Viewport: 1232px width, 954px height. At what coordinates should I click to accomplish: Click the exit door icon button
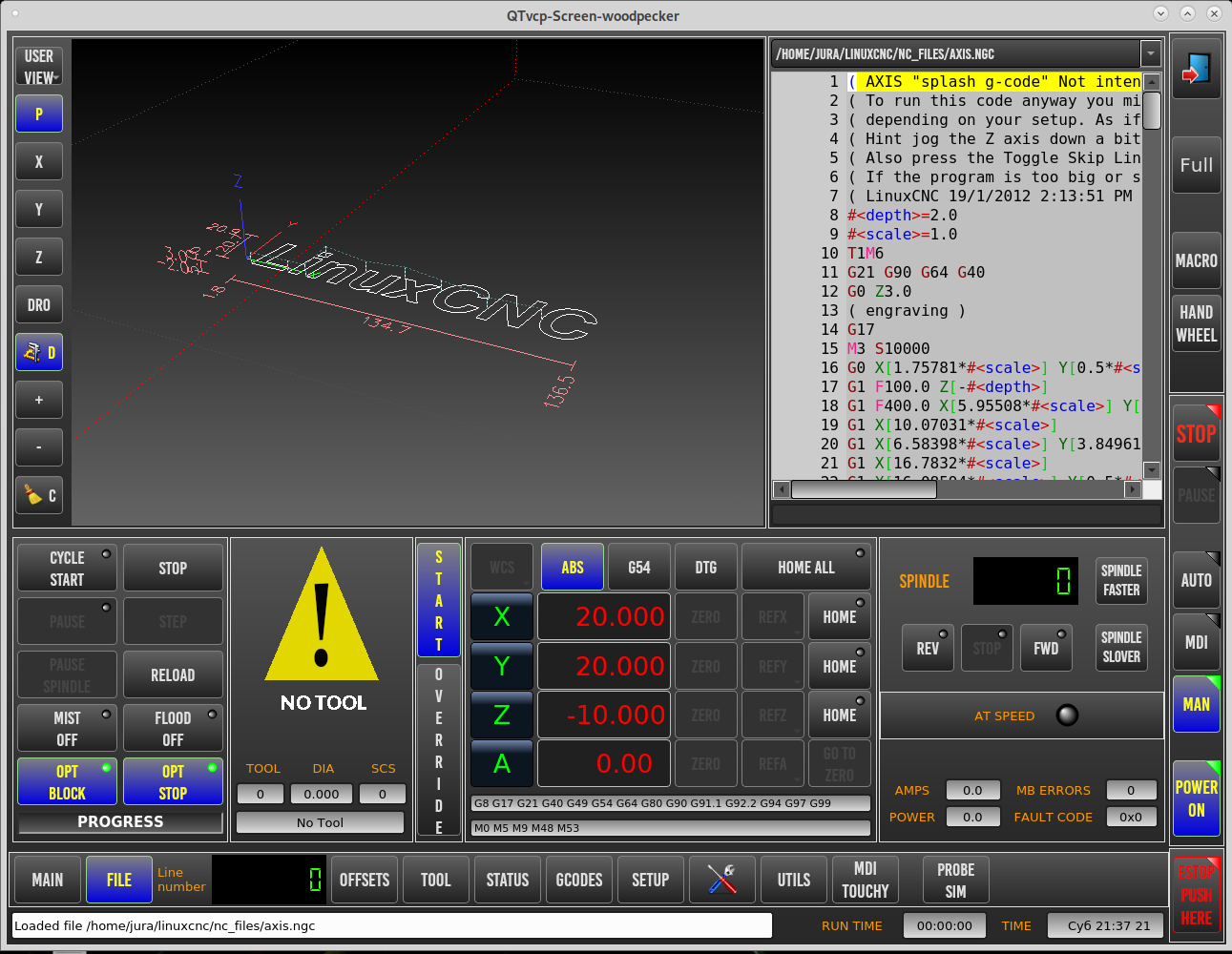(x=1196, y=71)
